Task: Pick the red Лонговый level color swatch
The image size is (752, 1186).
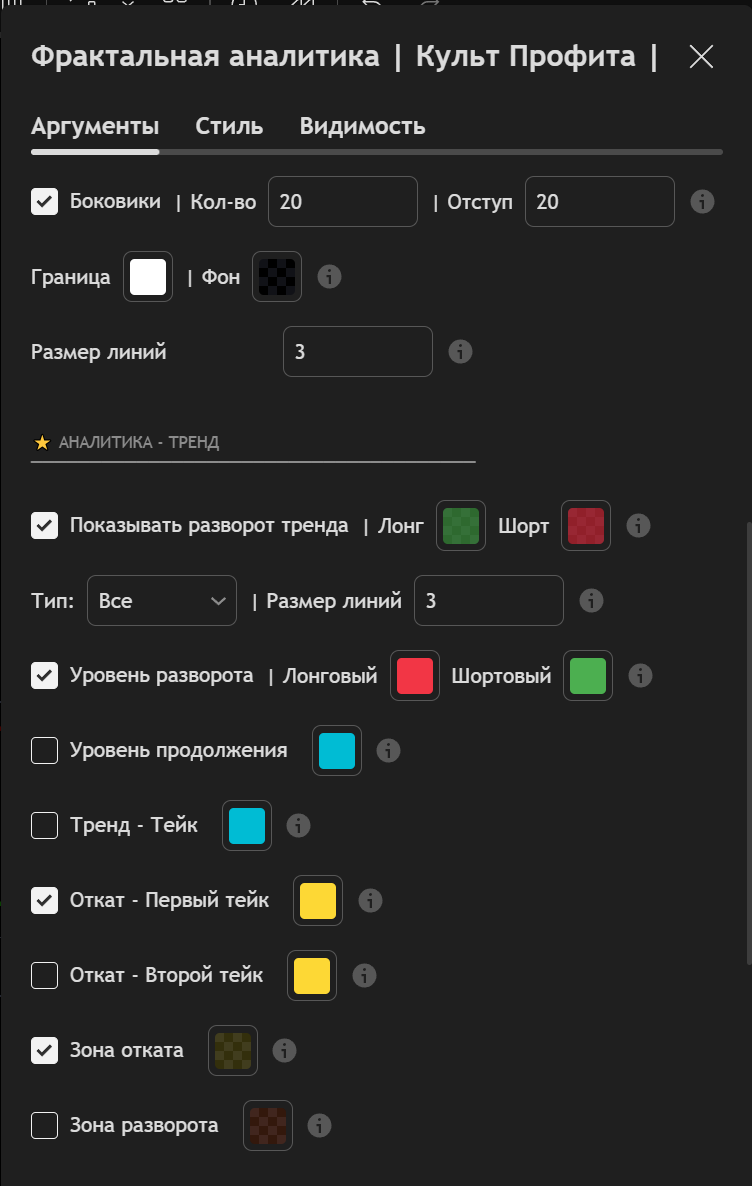Action: (x=415, y=676)
